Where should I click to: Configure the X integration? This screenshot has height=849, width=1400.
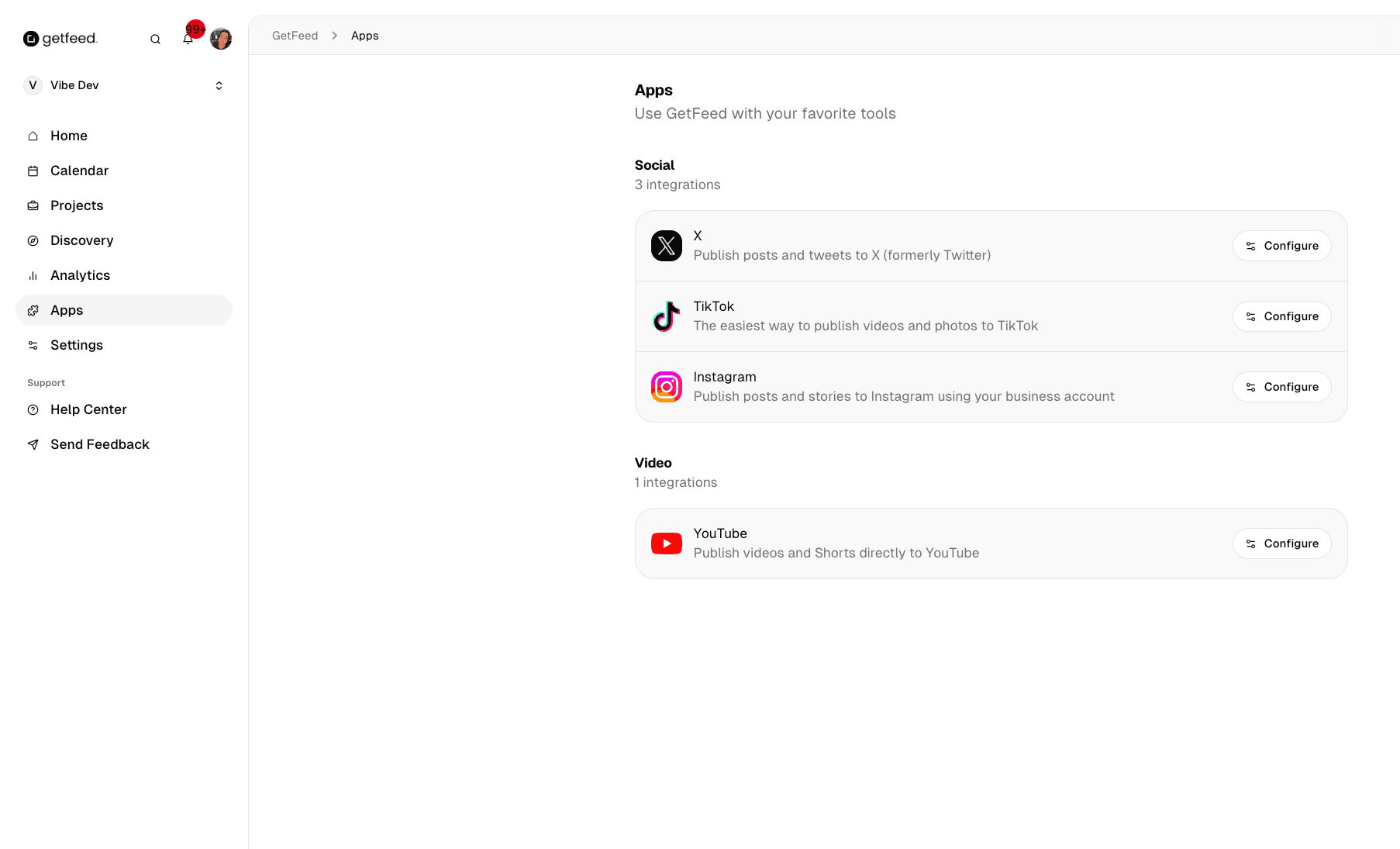[1281, 246]
